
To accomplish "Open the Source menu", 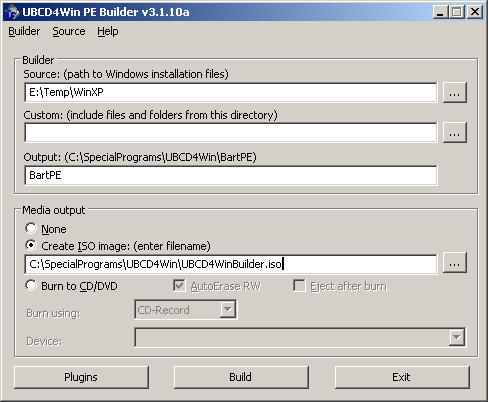I will click(x=69, y=31).
